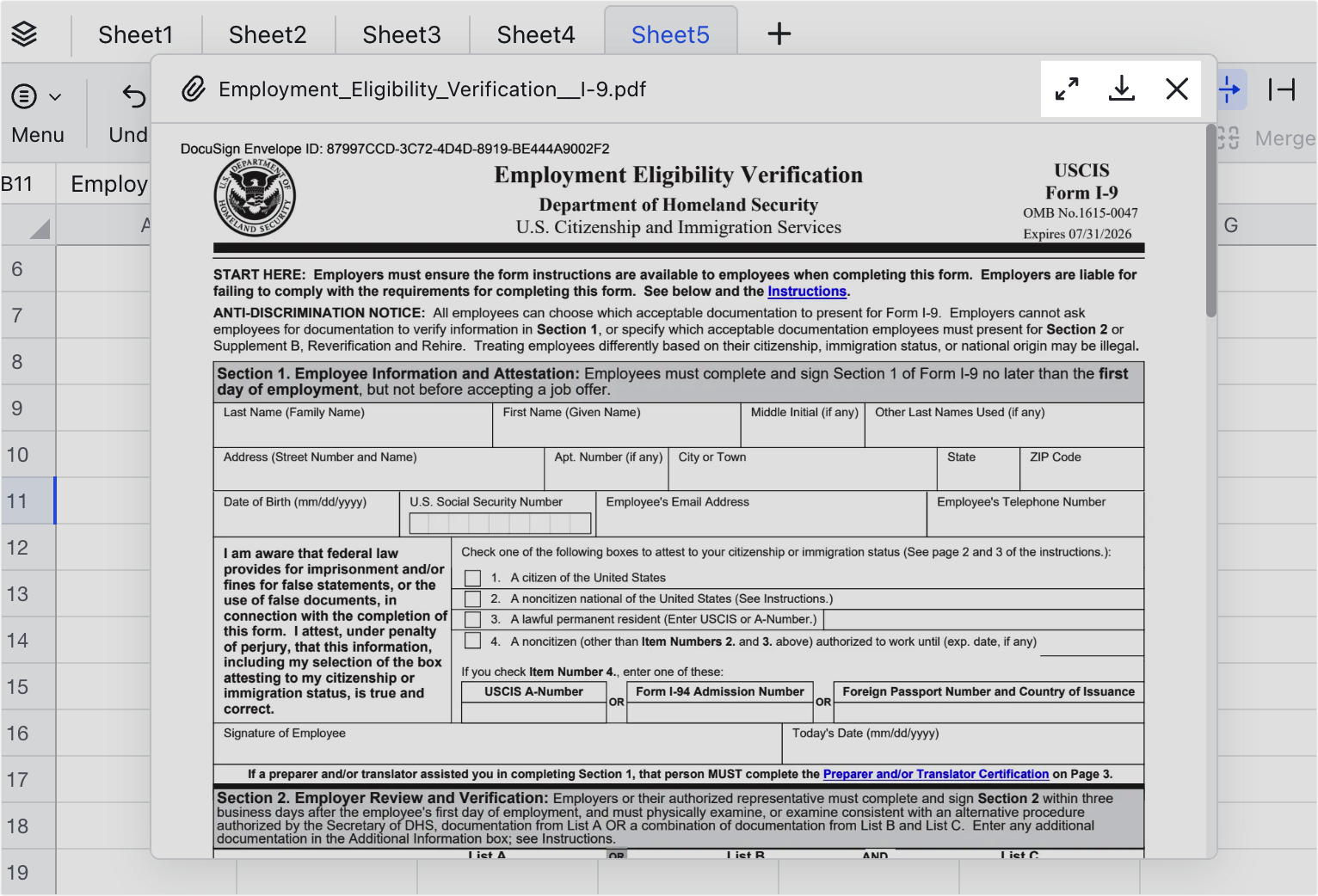Add a new sheet with plus icon
The height and width of the screenshot is (896, 1318).
pos(779,34)
